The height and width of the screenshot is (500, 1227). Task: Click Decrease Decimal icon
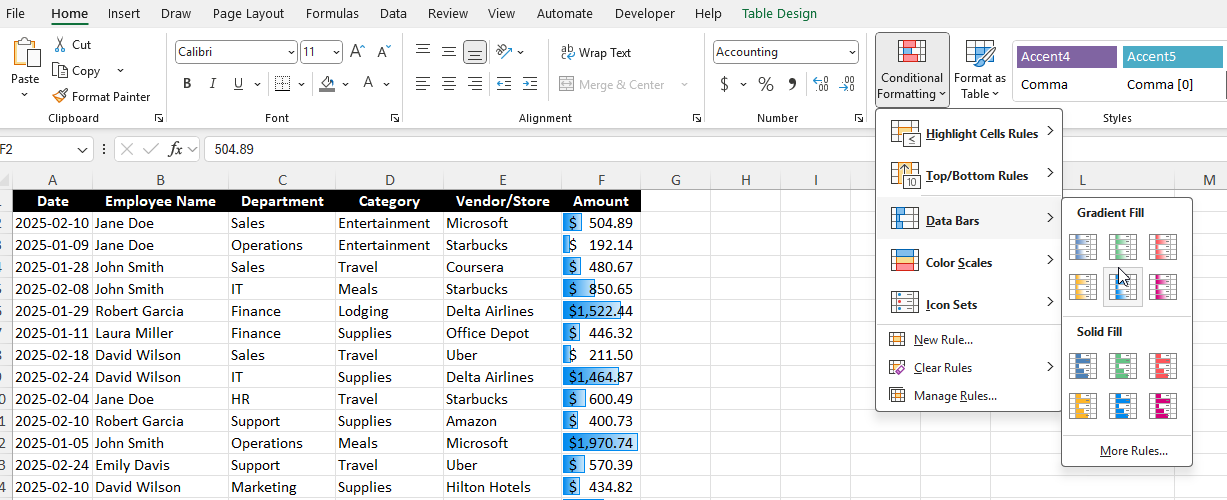click(847, 84)
